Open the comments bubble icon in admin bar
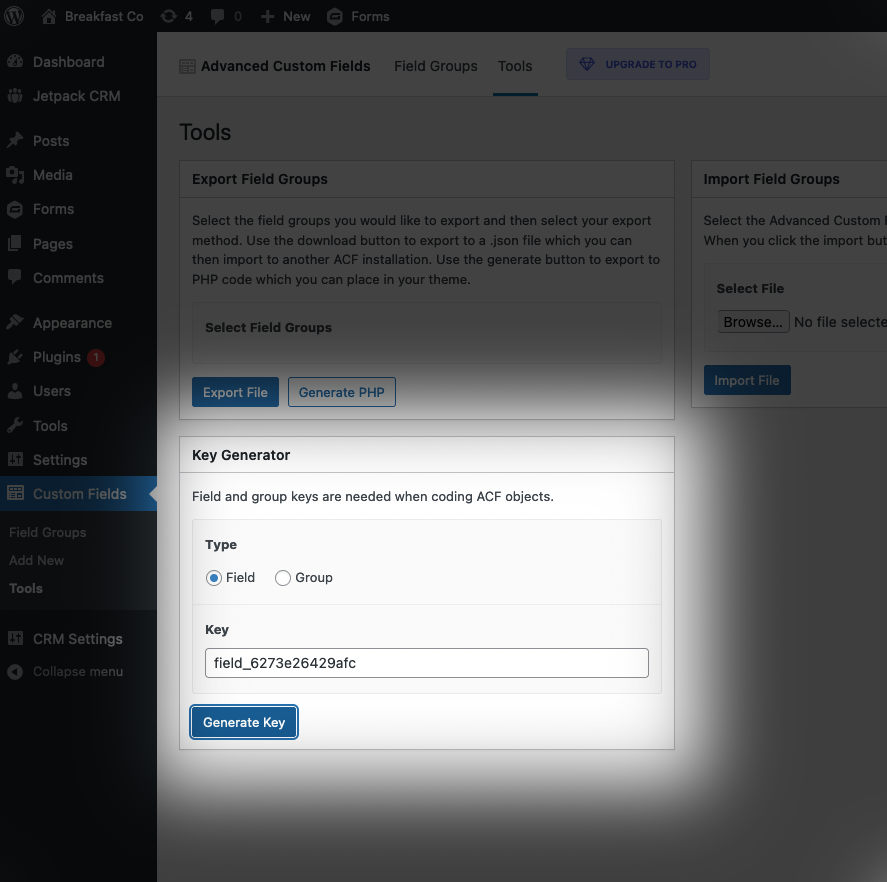887x882 pixels. (x=217, y=16)
